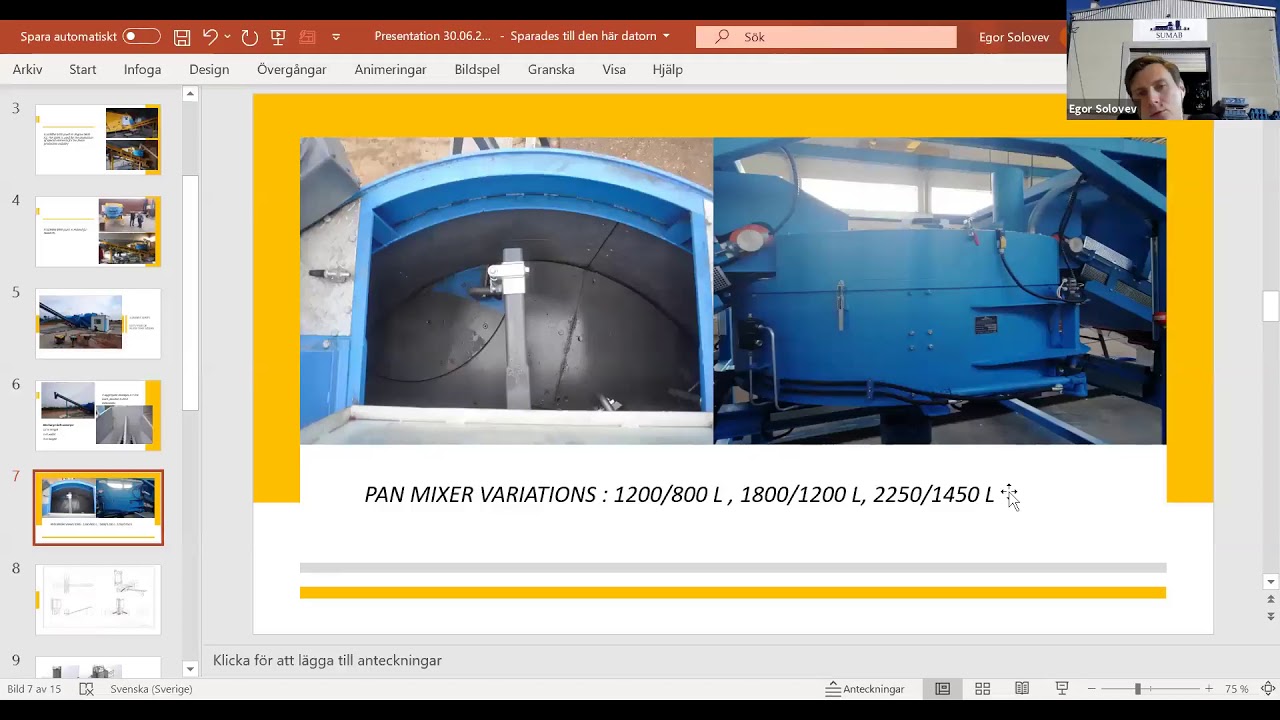
Task: Click the Save diskette icon
Action: coord(182,37)
